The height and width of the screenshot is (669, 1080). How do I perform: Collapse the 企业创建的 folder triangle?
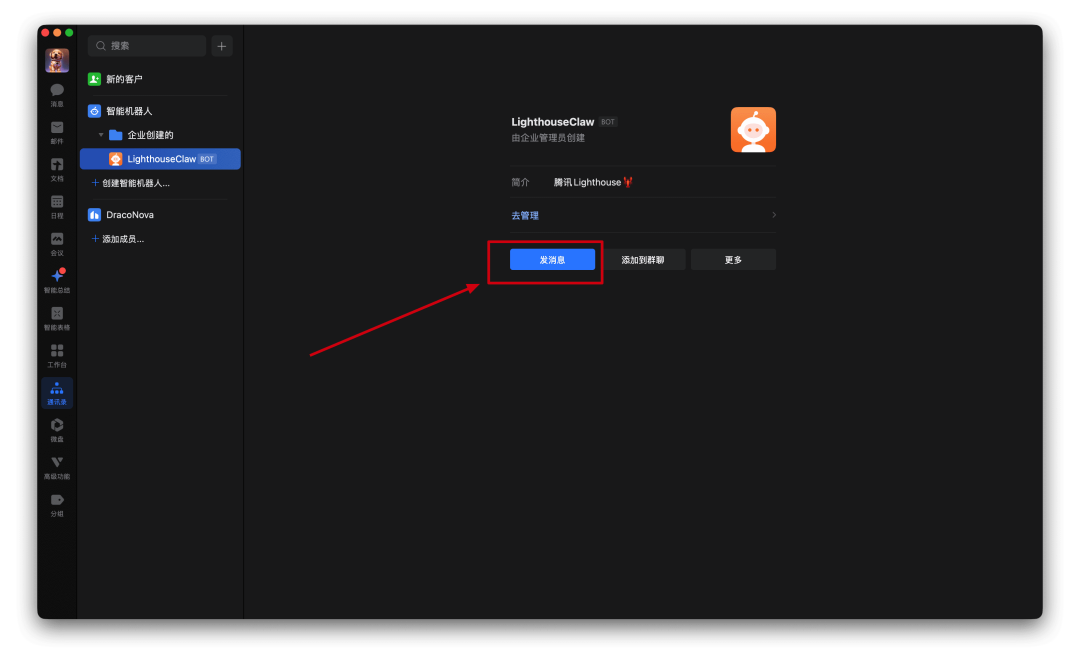tap(101, 135)
